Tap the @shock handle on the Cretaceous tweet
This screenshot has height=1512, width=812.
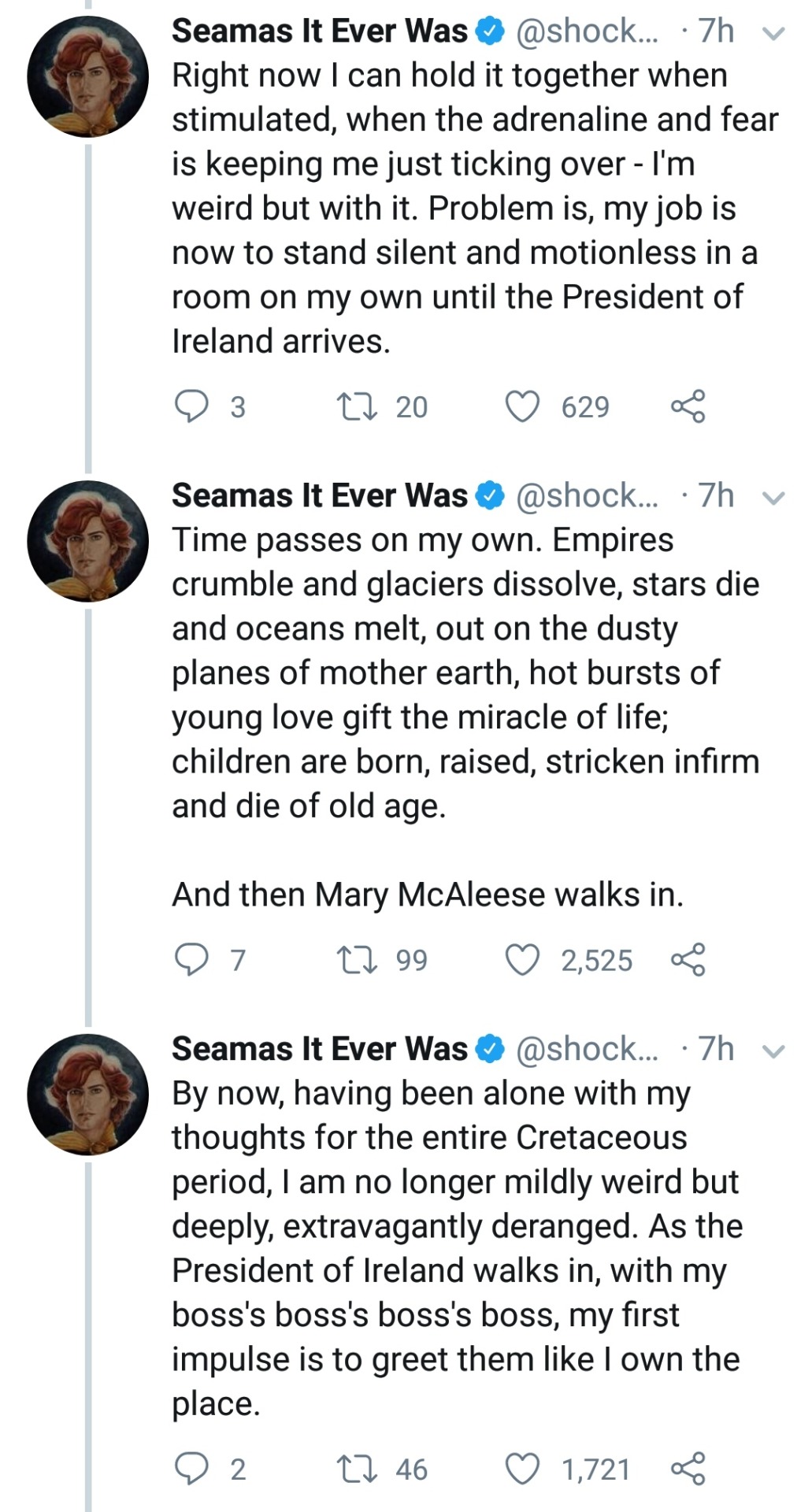pyautogui.click(x=586, y=1050)
